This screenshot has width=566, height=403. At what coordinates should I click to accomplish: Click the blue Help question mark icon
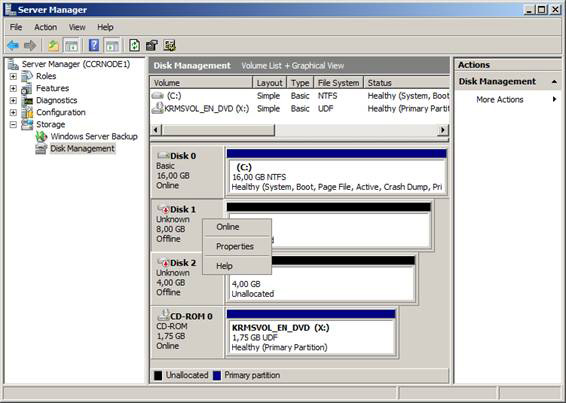94,46
